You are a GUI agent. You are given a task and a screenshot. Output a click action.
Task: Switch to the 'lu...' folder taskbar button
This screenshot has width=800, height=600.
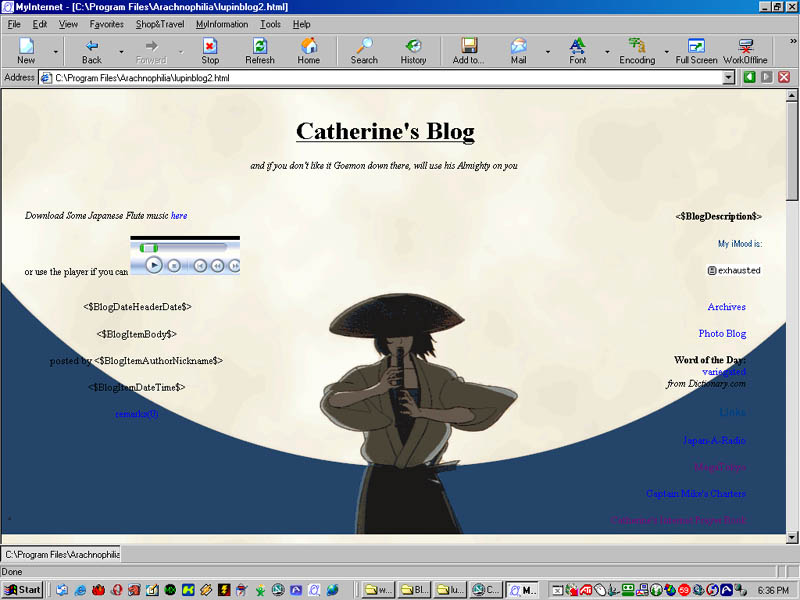(450, 590)
